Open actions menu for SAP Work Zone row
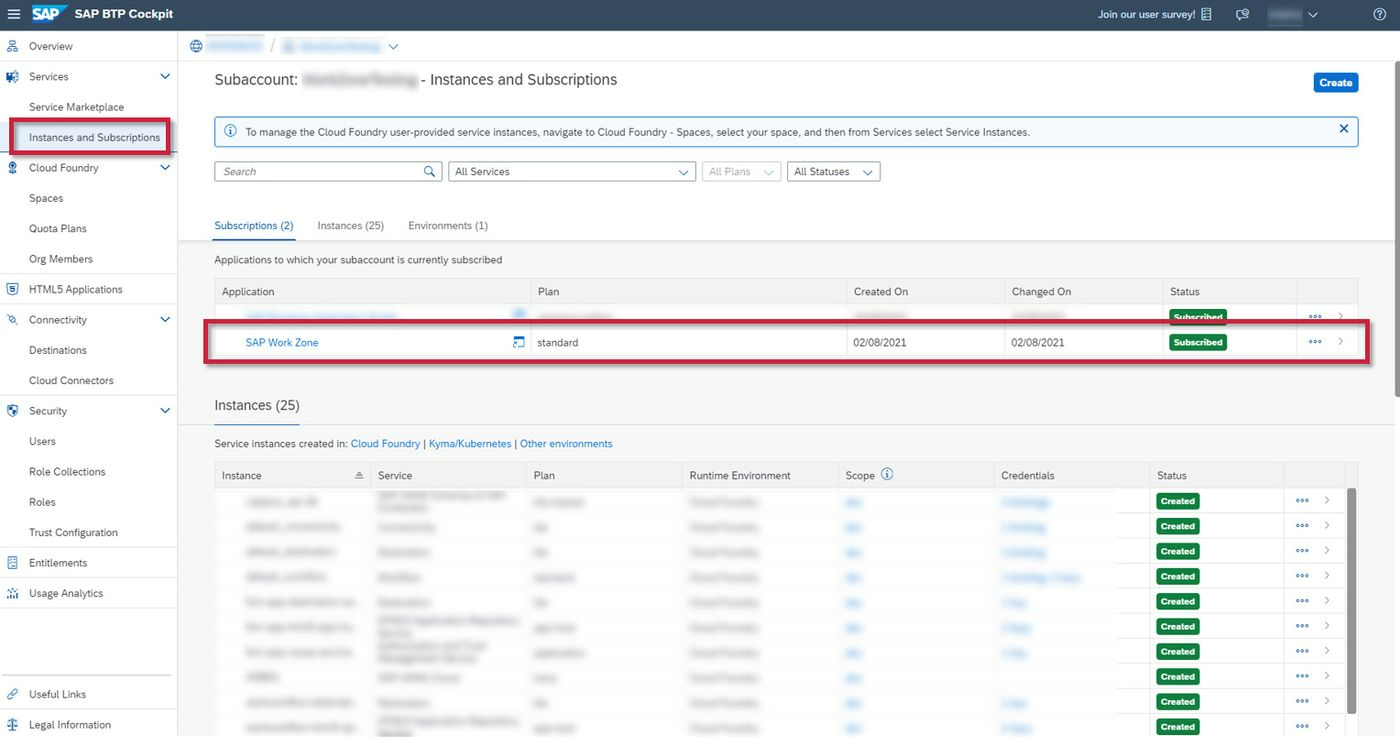 pyautogui.click(x=1315, y=342)
